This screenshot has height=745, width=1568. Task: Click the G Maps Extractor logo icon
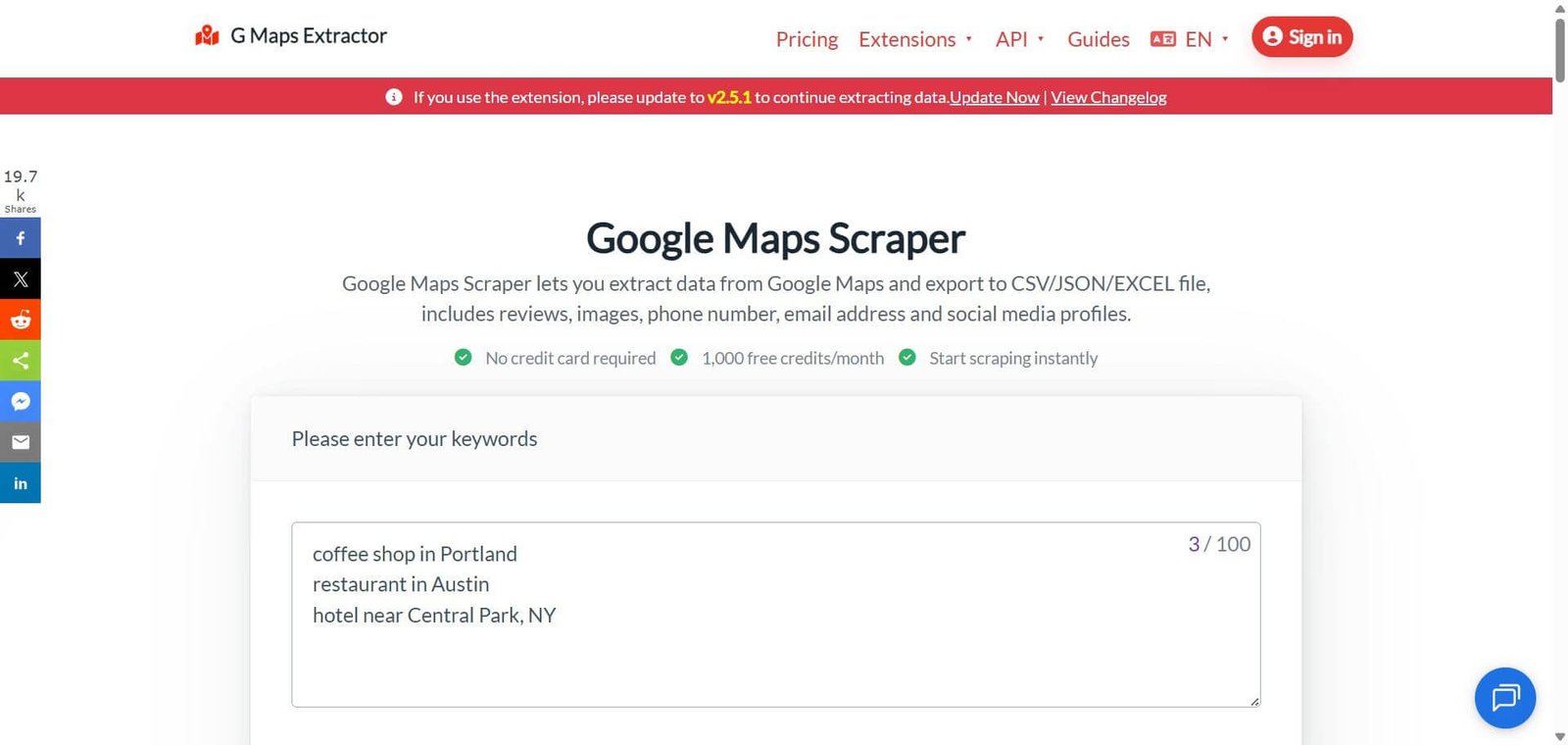pos(207,36)
